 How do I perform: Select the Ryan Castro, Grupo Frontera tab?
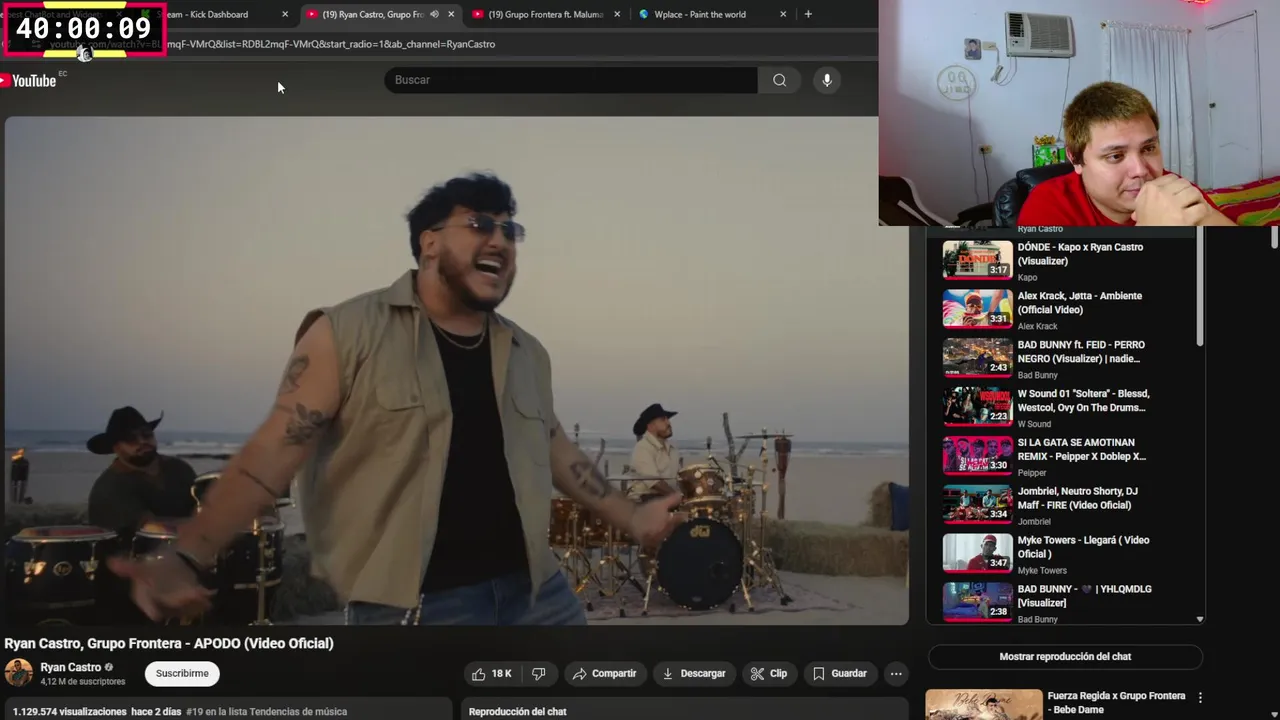point(373,14)
